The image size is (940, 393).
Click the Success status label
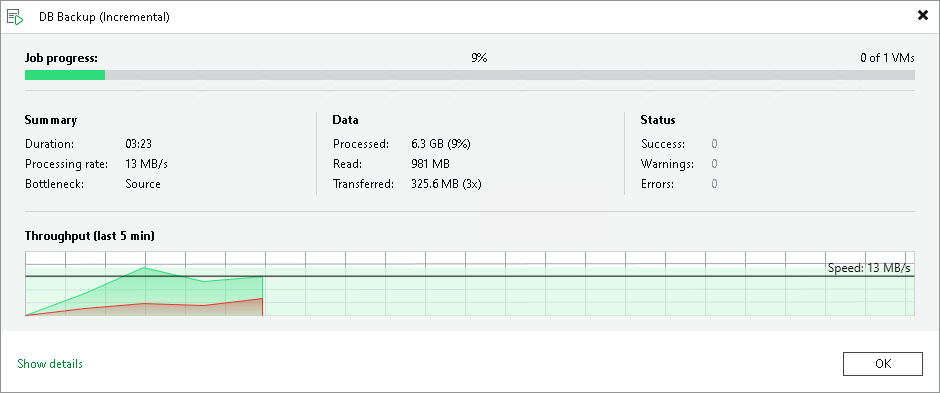pyautogui.click(x=663, y=144)
